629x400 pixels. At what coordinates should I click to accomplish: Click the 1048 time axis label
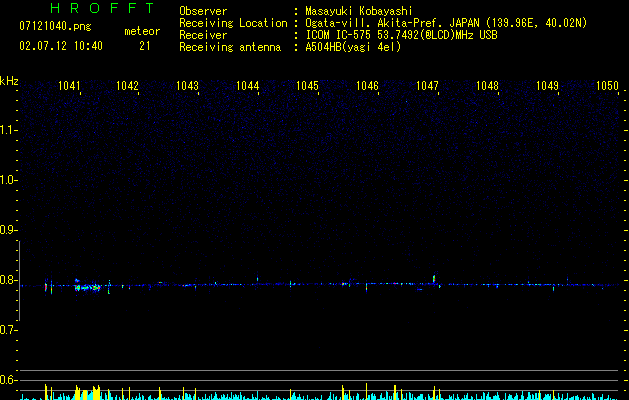point(487,86)
